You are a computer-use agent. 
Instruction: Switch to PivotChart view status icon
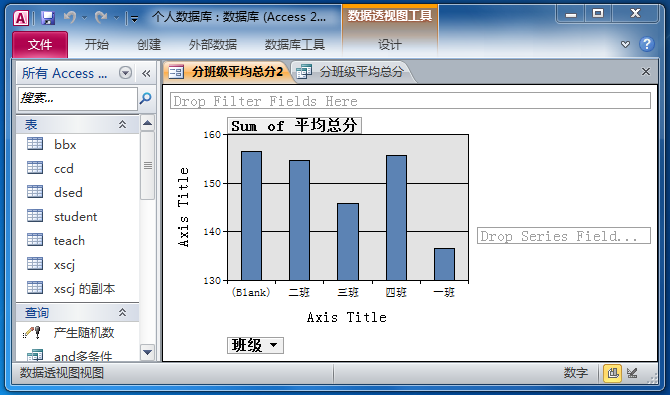point(612,373)
